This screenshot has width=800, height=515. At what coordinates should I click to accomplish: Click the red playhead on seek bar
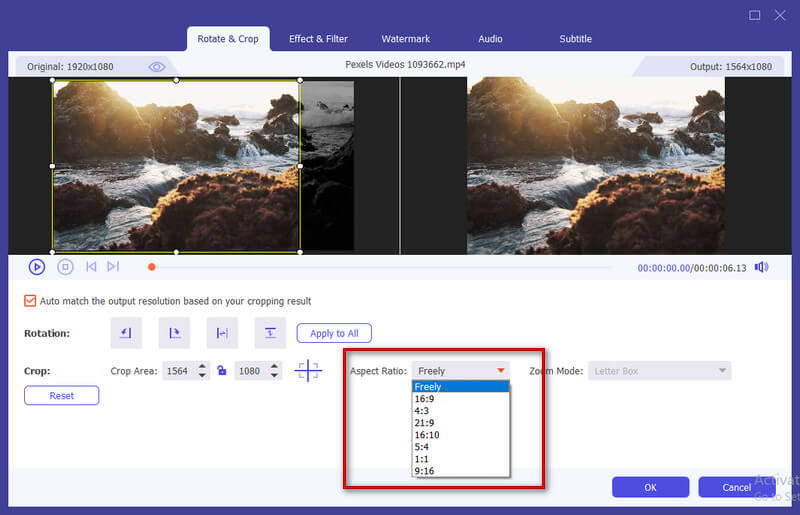coord(152,267)
